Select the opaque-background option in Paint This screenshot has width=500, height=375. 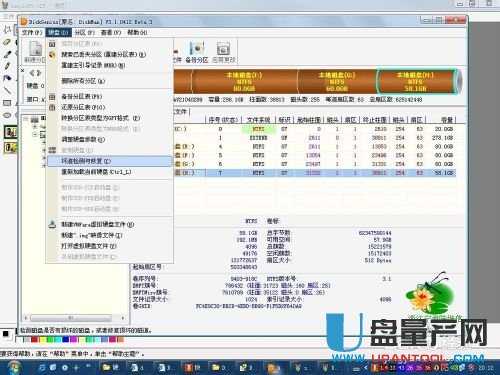tap(10, 132)
